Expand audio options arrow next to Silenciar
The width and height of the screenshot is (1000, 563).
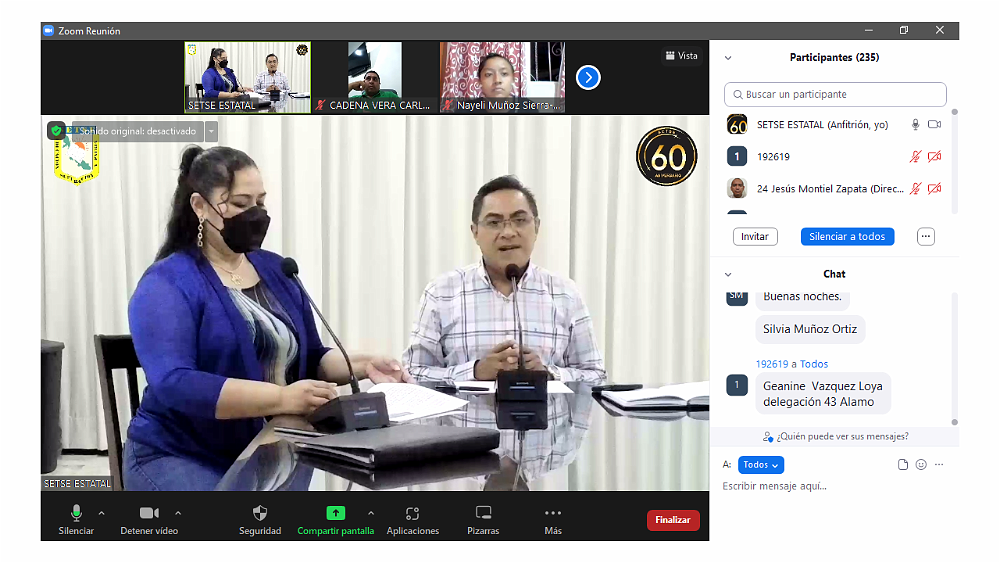pyautogui.click(x=101, y=513)
